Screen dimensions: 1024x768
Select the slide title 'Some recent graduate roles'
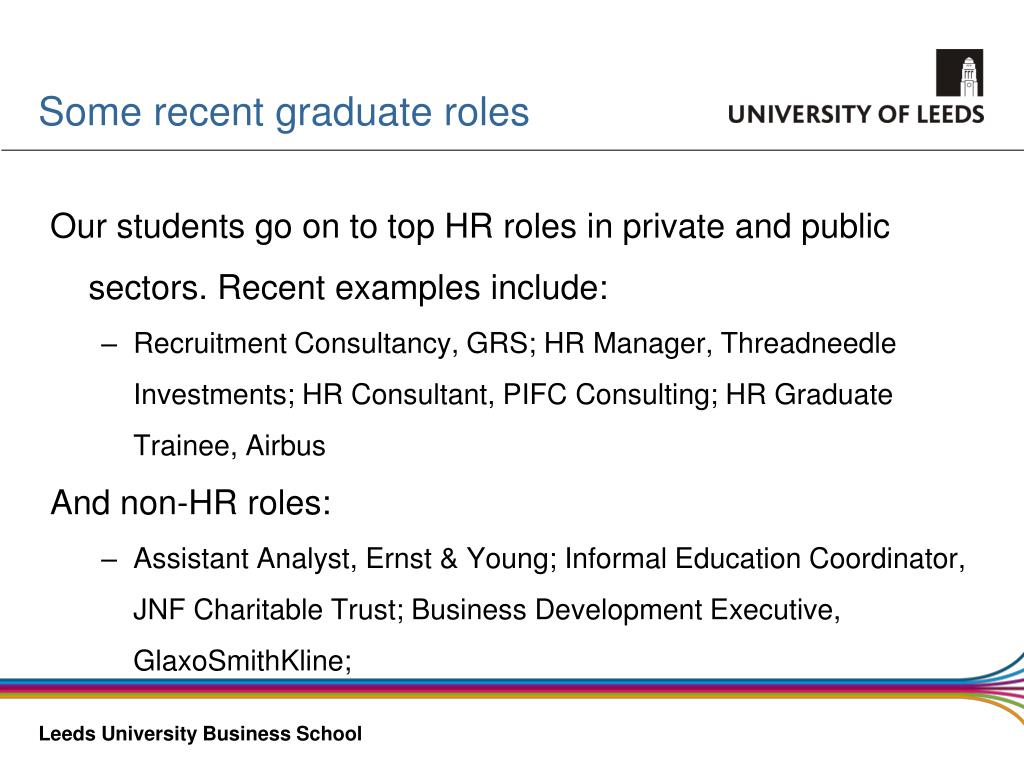click(x=283, y=112)
